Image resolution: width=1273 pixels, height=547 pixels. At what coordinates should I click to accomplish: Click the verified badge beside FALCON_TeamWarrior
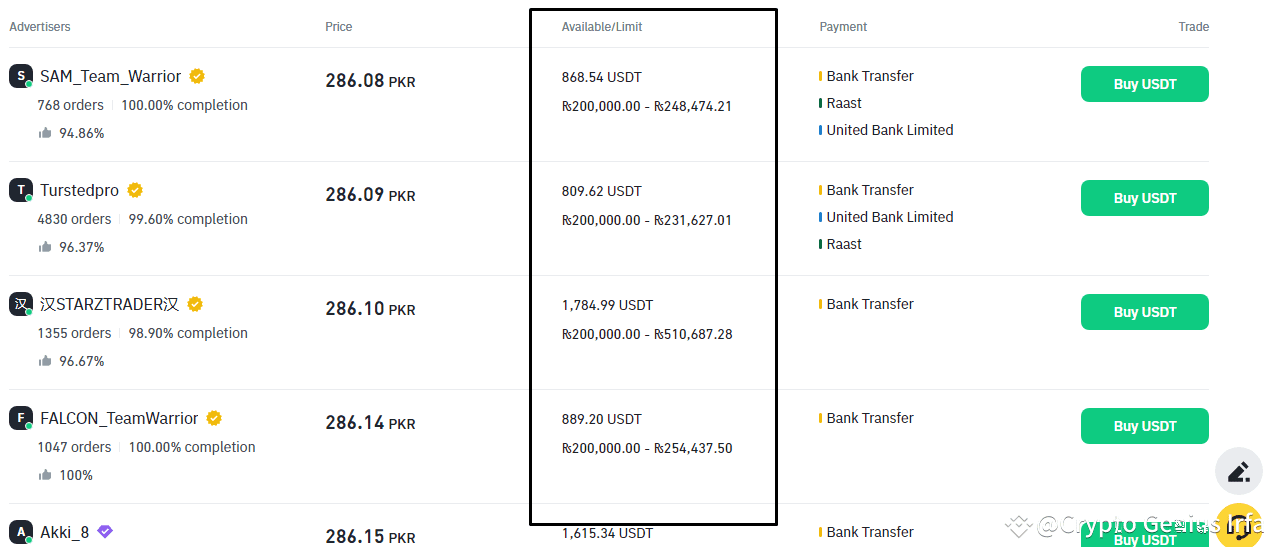(214, 418)
